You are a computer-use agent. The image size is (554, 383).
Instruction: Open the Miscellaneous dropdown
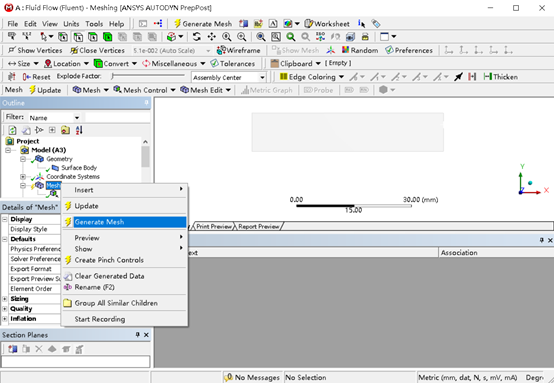tap(173, 64)
